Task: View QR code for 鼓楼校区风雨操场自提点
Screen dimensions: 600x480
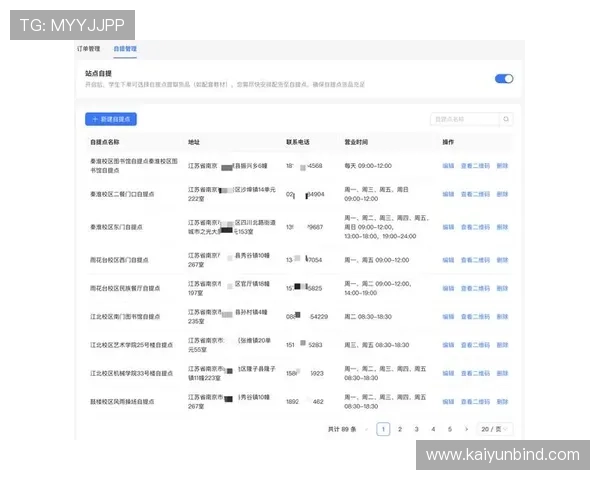Action: tap(475, 402)
